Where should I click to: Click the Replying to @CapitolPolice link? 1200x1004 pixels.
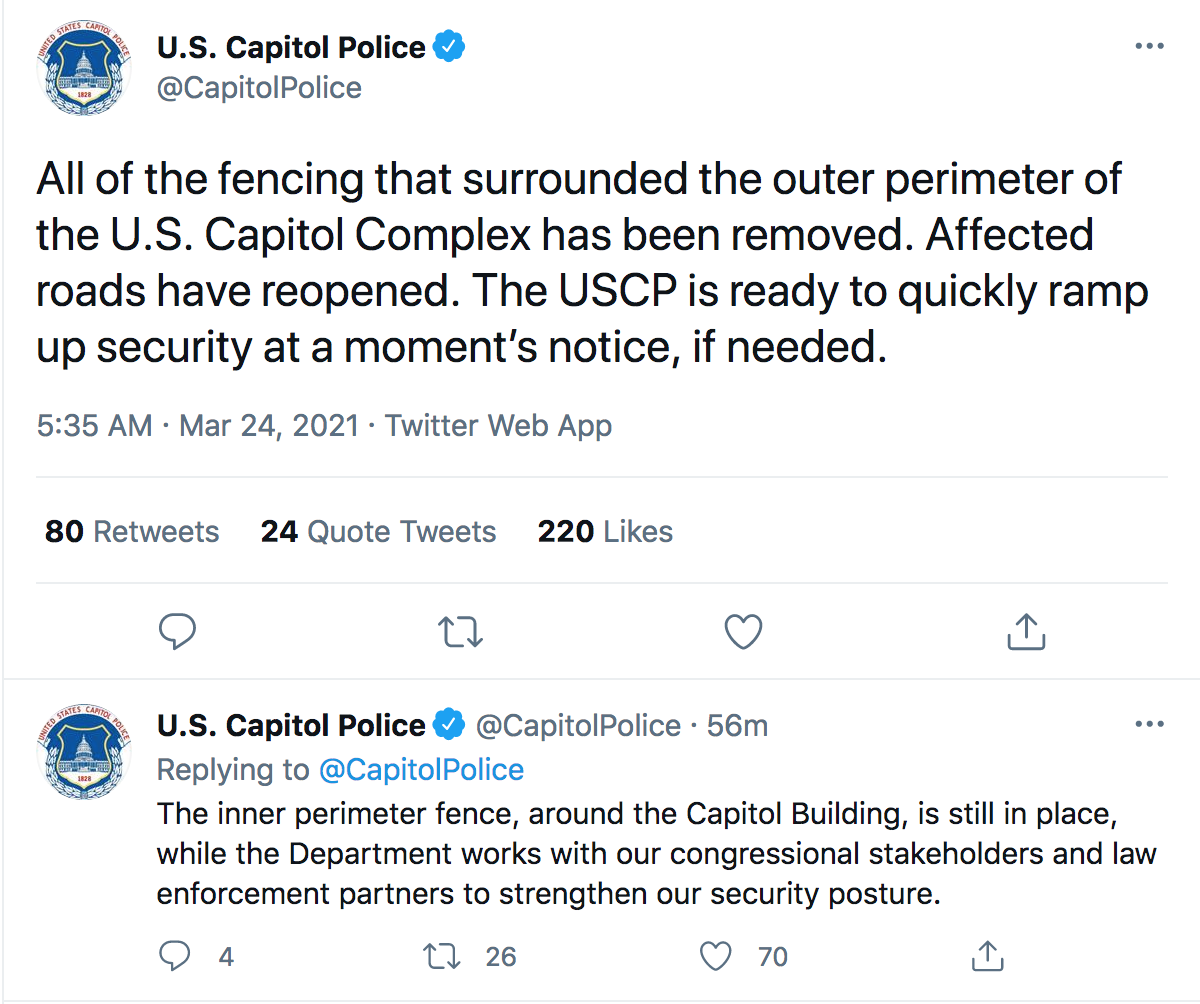click(x=421, y=769)
